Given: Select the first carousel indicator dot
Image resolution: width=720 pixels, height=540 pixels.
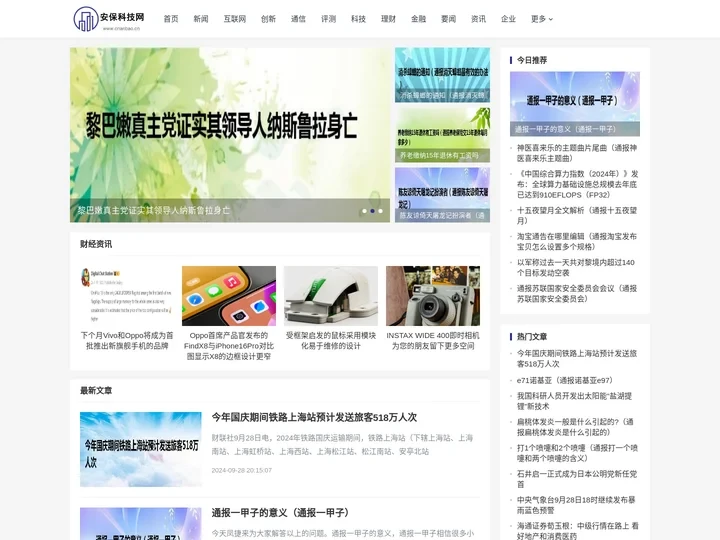Looking at the screenshot, I should pos(365,211).
